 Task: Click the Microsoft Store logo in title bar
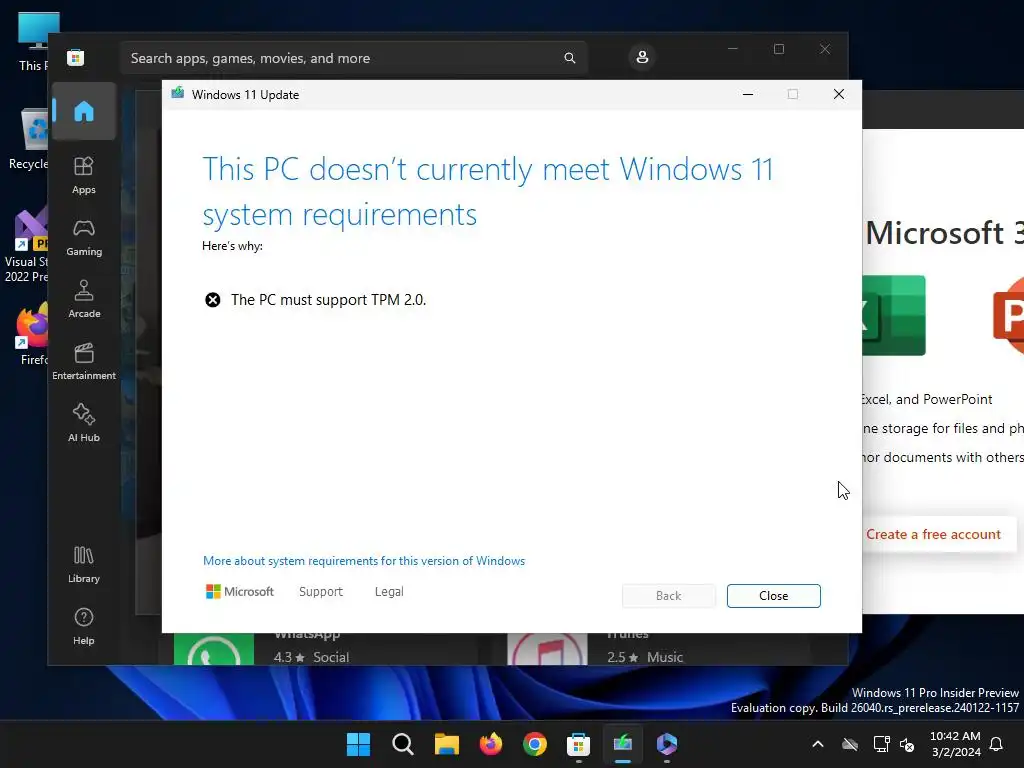tap(75, 57)
